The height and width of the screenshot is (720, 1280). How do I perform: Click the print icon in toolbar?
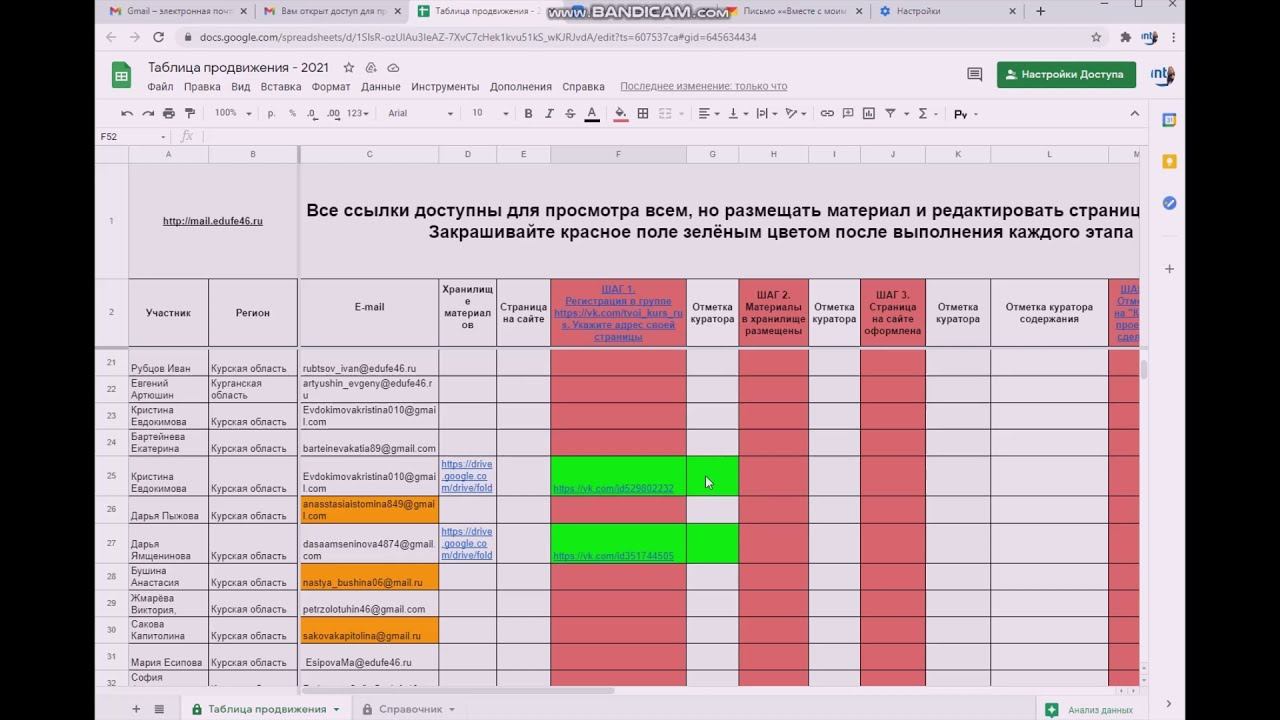pos(168,114)
